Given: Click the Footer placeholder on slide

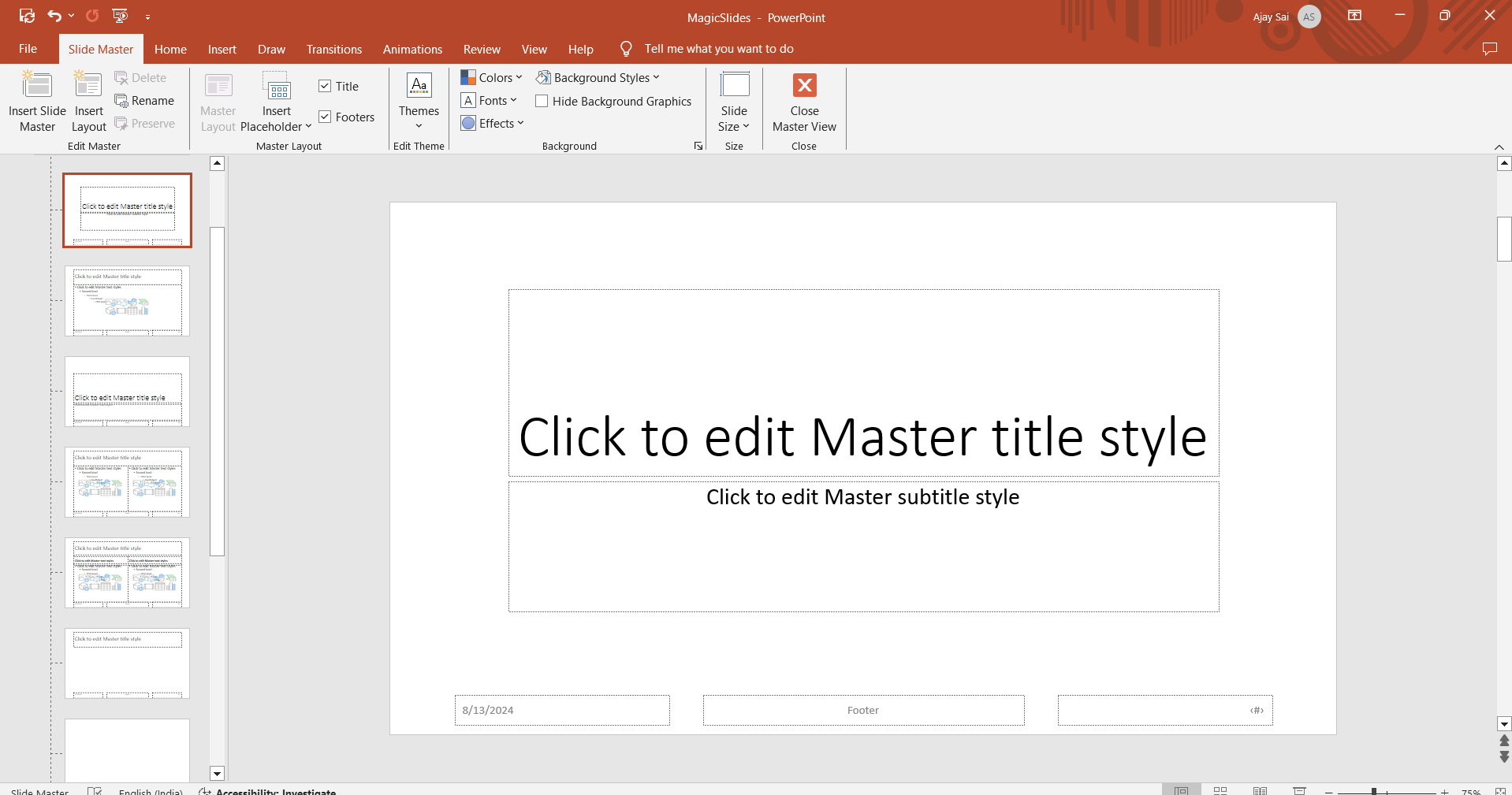Looking at the screenshot, I should [863, 710].
